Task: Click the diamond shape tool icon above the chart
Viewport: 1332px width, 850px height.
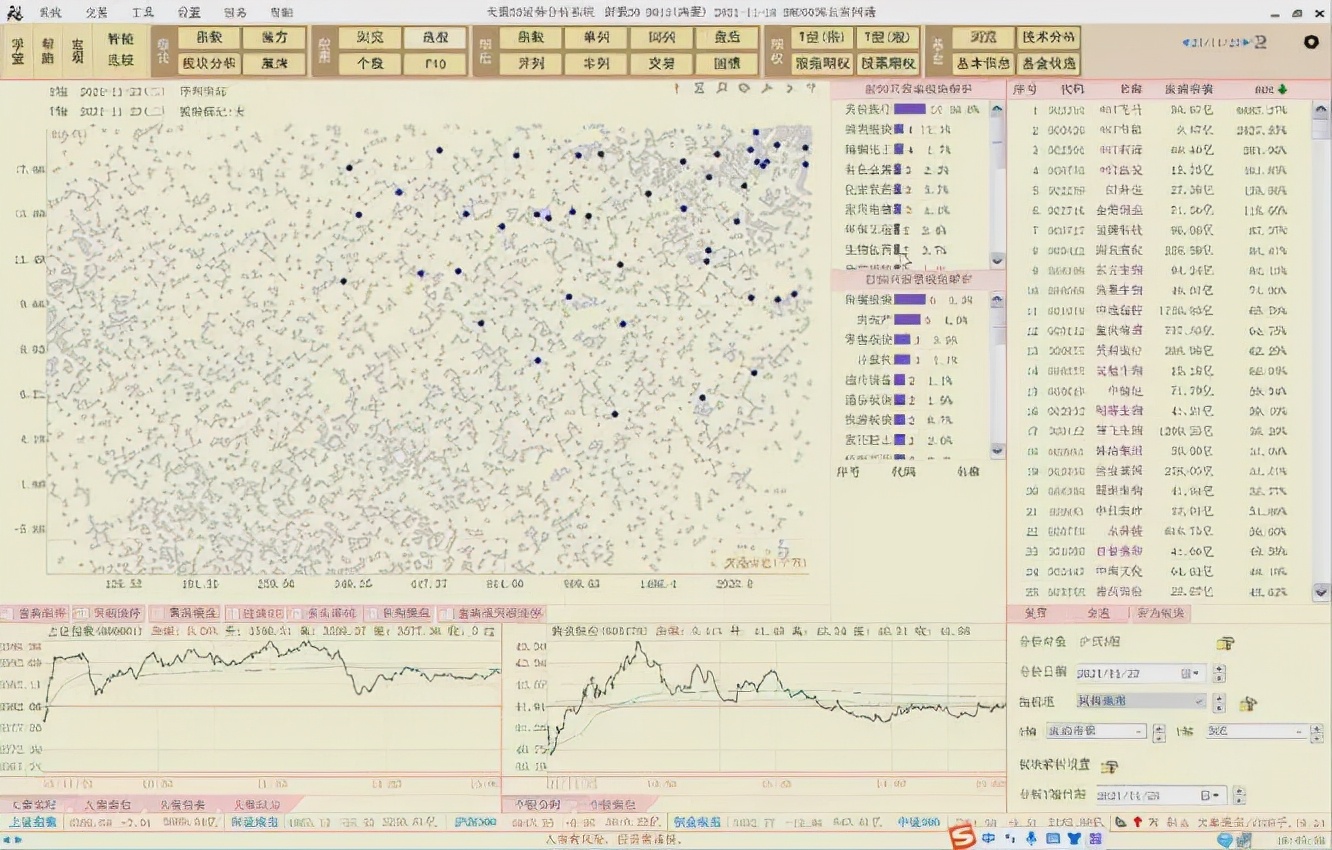Action: pos(745,90)
